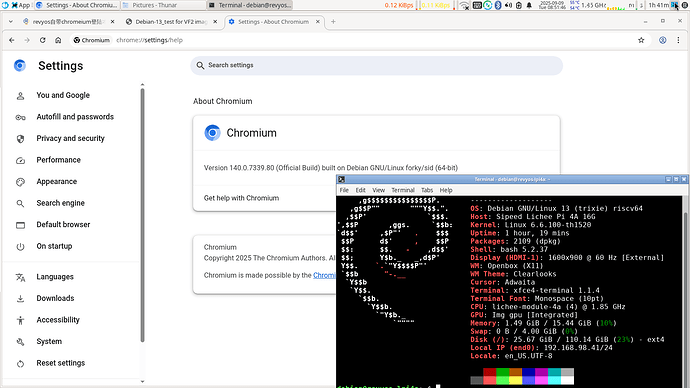Click the download icon beside Downloads
690x388 pixels.
(20, 299)
